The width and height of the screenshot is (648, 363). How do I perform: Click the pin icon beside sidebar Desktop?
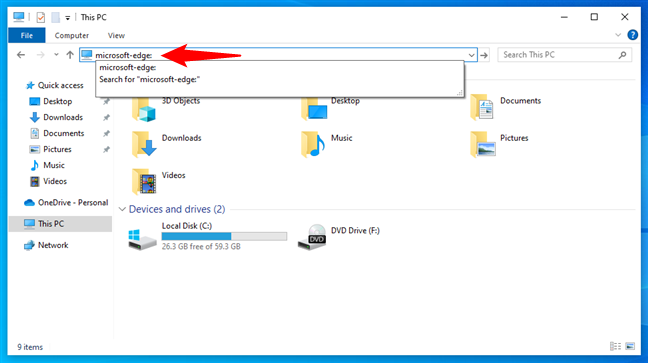click(x=106, y=101)
